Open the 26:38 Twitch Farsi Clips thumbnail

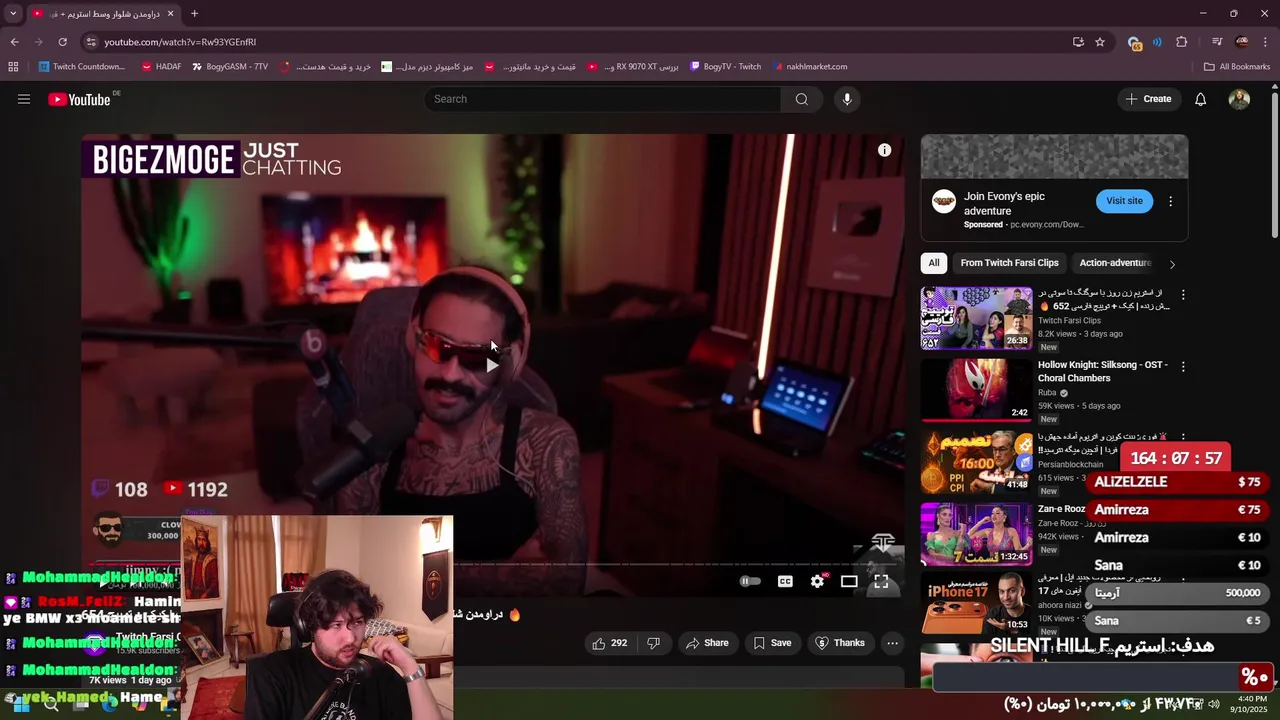pos(976,318)
